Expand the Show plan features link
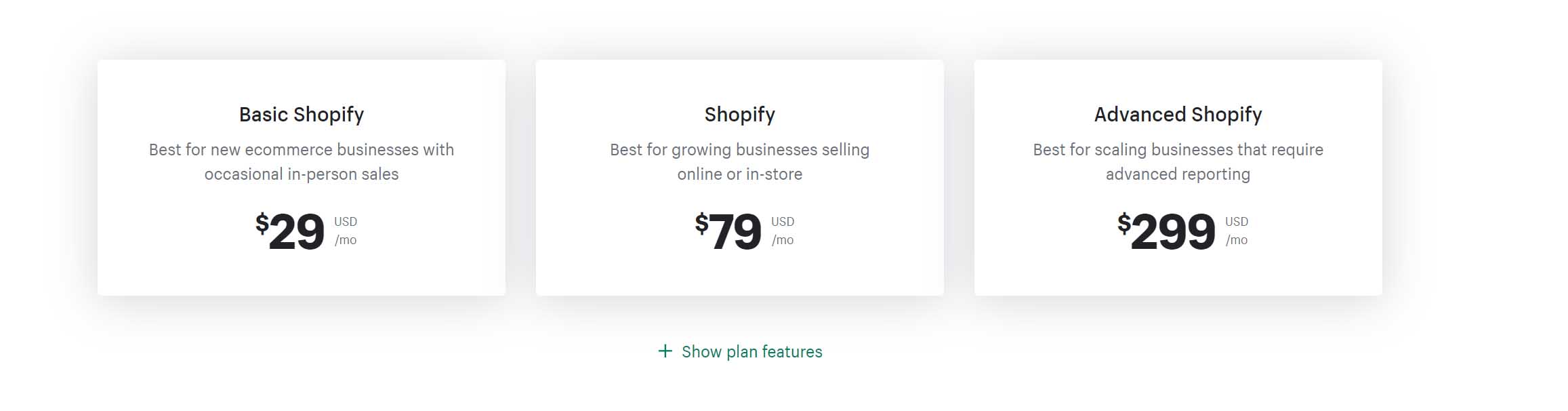 coord(740,351)
